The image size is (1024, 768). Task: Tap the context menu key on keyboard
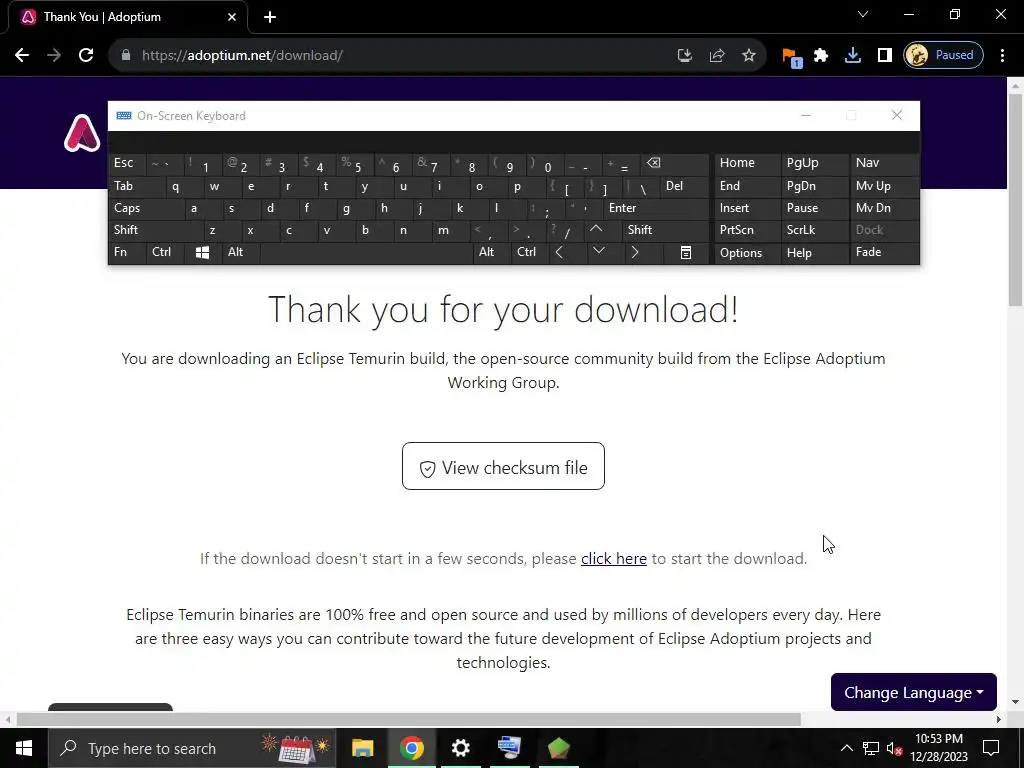[x=685, y=253]
